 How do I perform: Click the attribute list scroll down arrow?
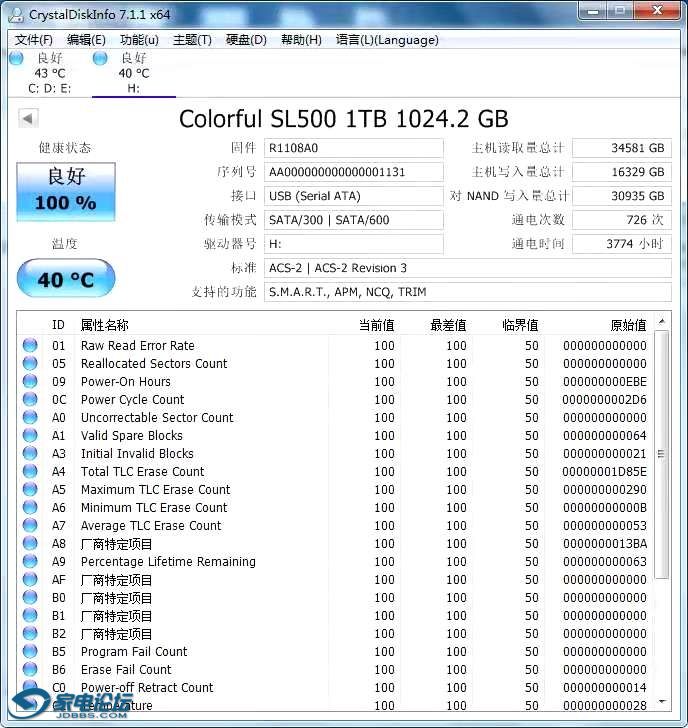pos(662,702)
